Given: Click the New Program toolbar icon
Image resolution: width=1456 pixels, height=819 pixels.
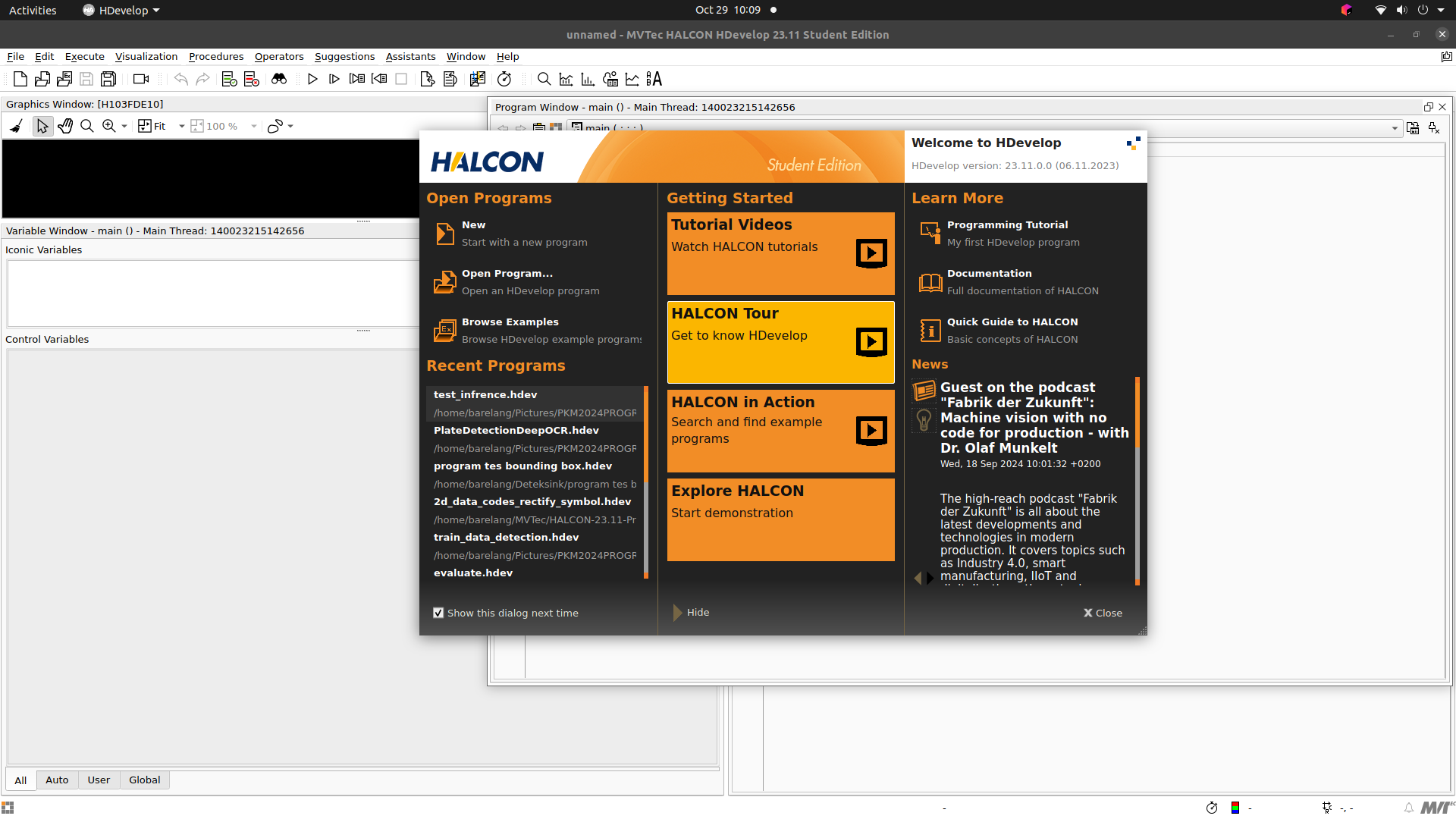Looking at the screenshot, I should [x=20, y=79].
